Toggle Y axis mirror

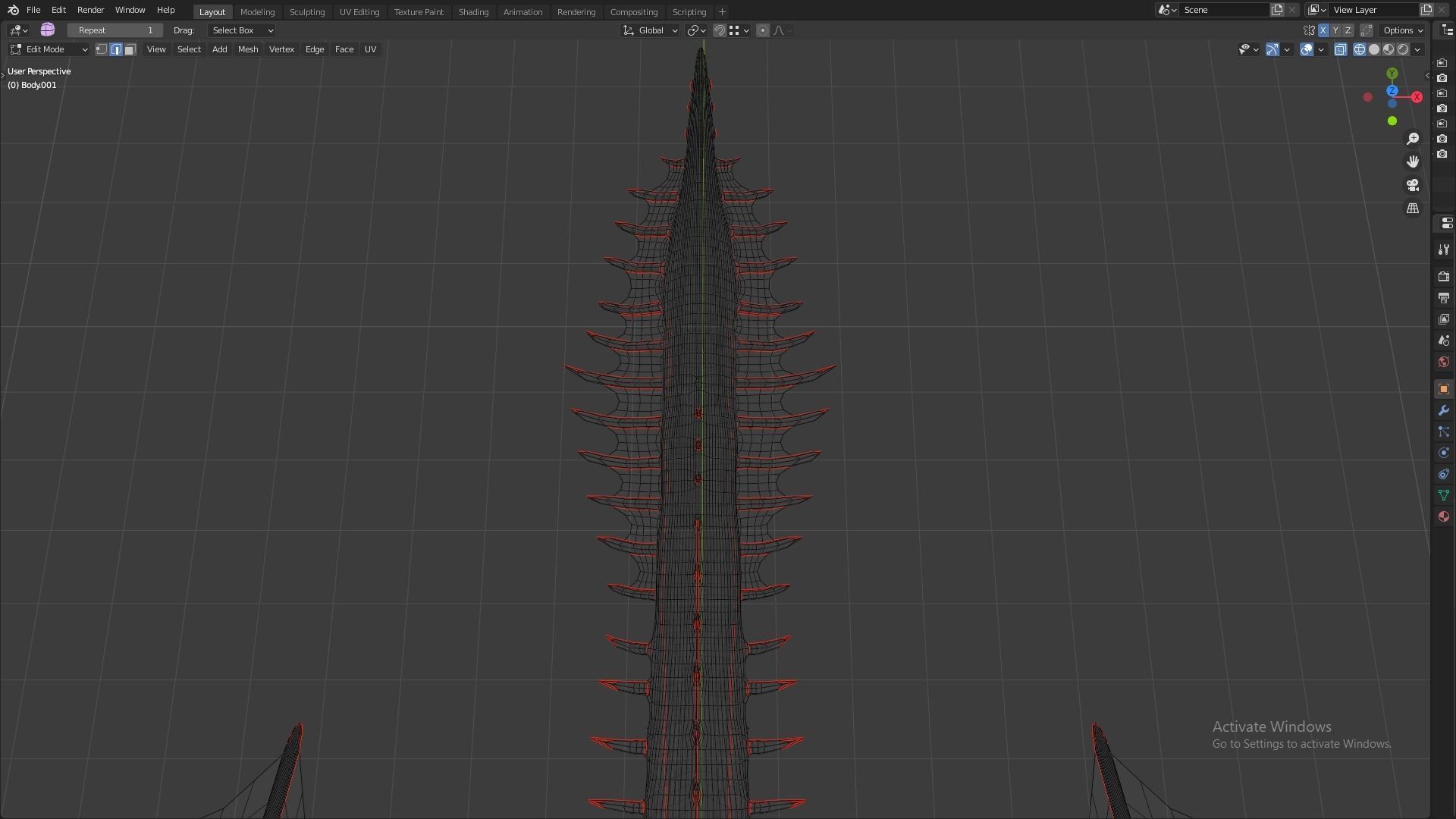click(x=1335, y=30)
